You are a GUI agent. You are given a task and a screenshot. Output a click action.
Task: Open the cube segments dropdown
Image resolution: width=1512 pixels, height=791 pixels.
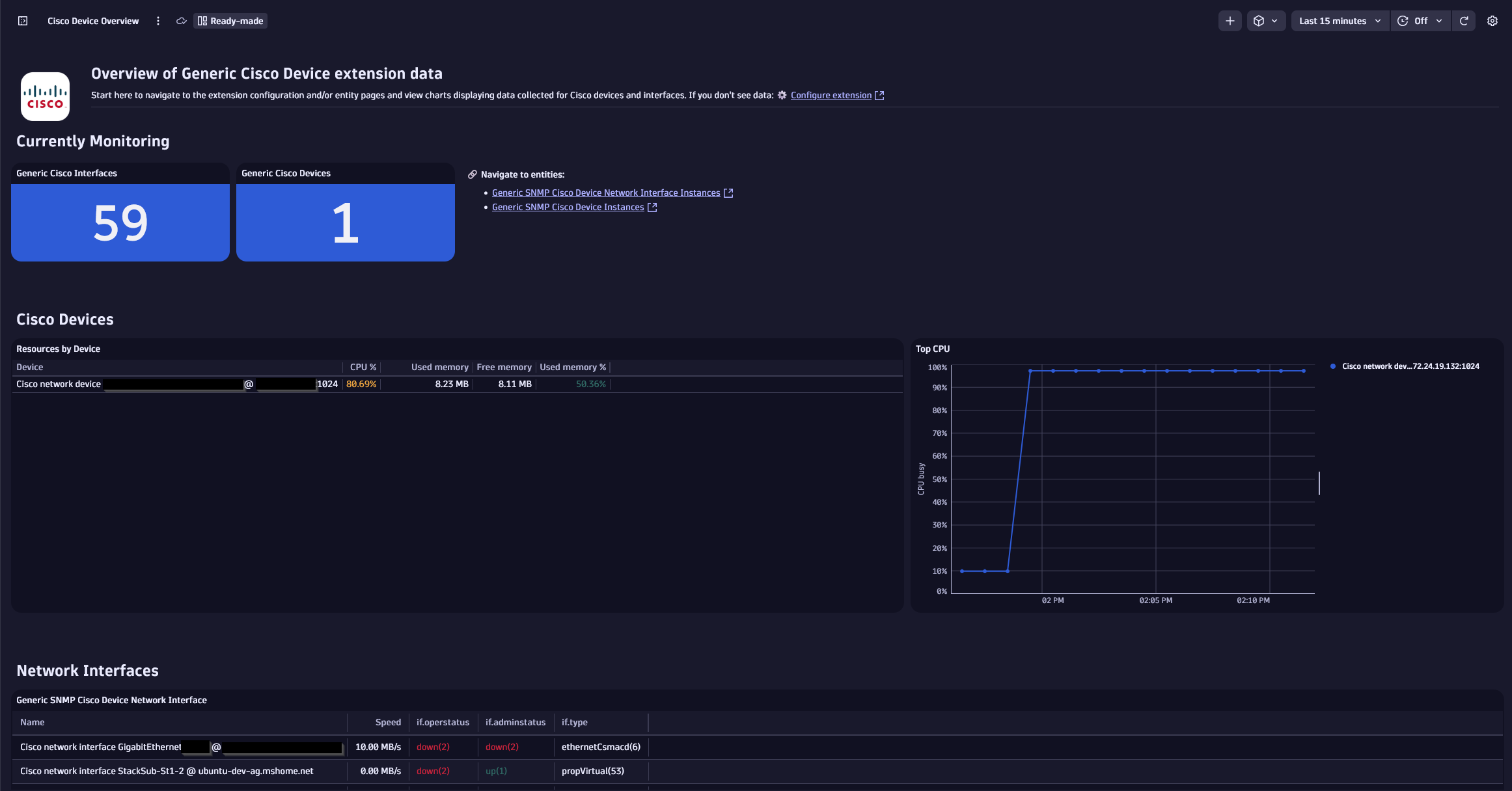1266,21
